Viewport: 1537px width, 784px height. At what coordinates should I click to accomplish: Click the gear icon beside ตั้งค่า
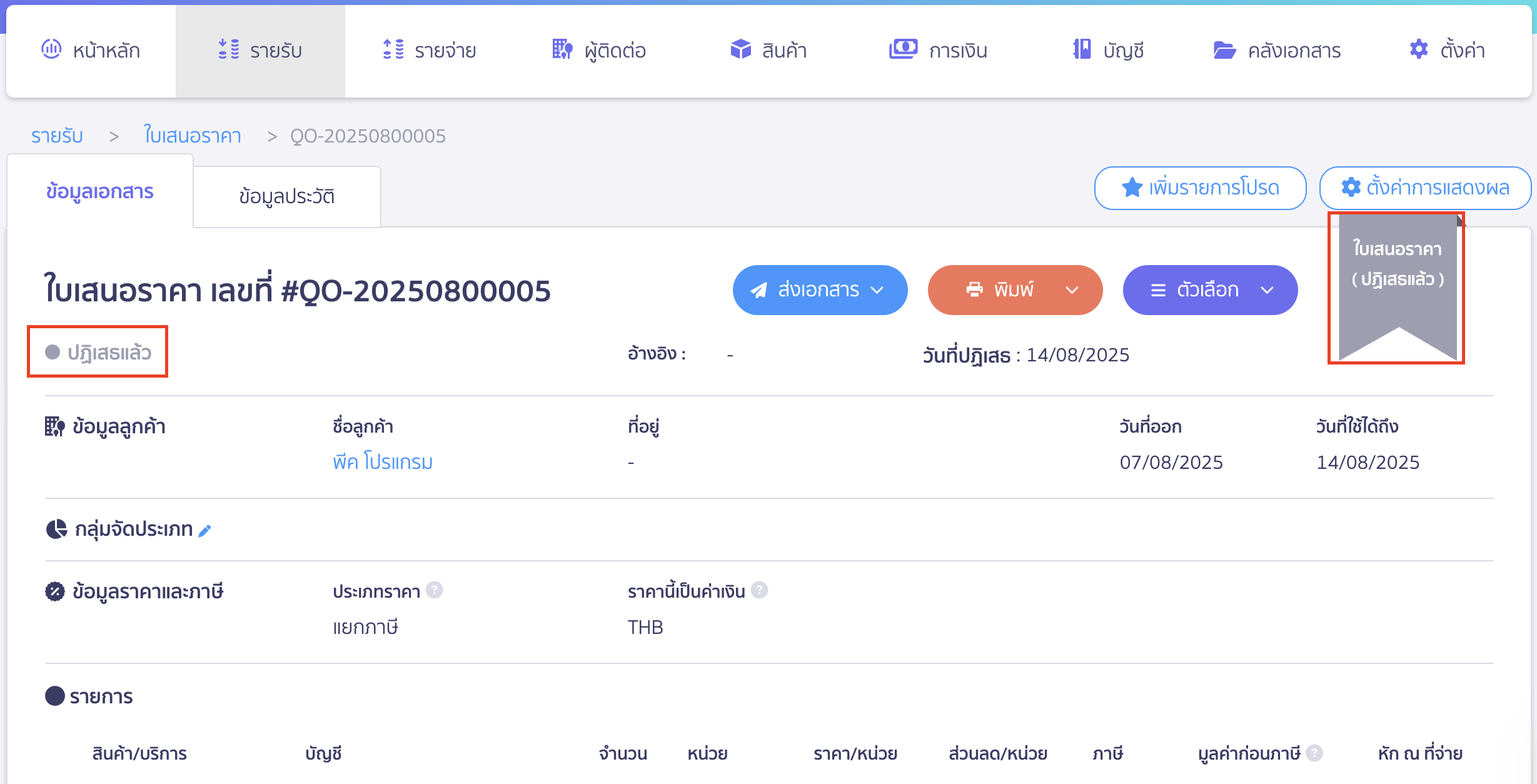click(1419, 49)
